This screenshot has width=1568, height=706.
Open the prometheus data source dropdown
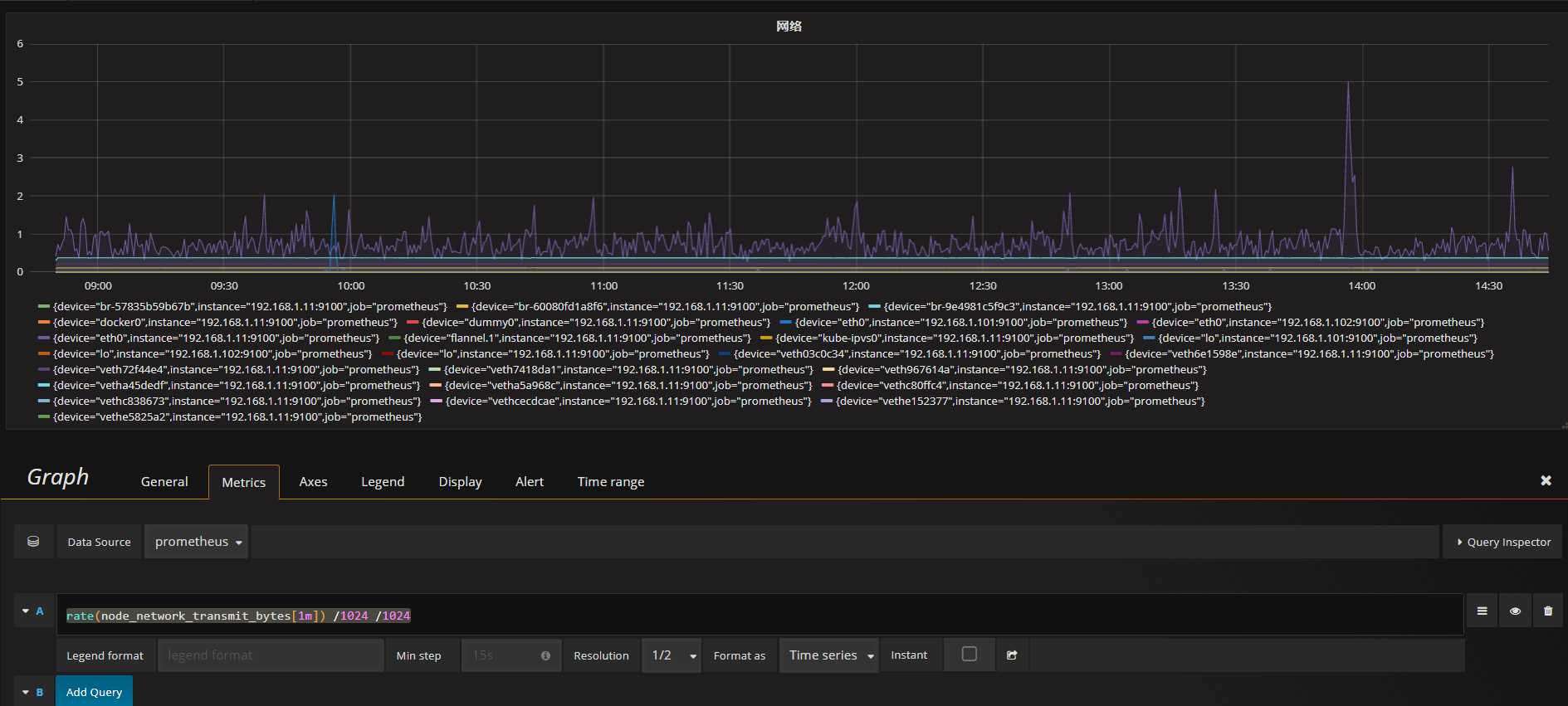pos(197,542)
